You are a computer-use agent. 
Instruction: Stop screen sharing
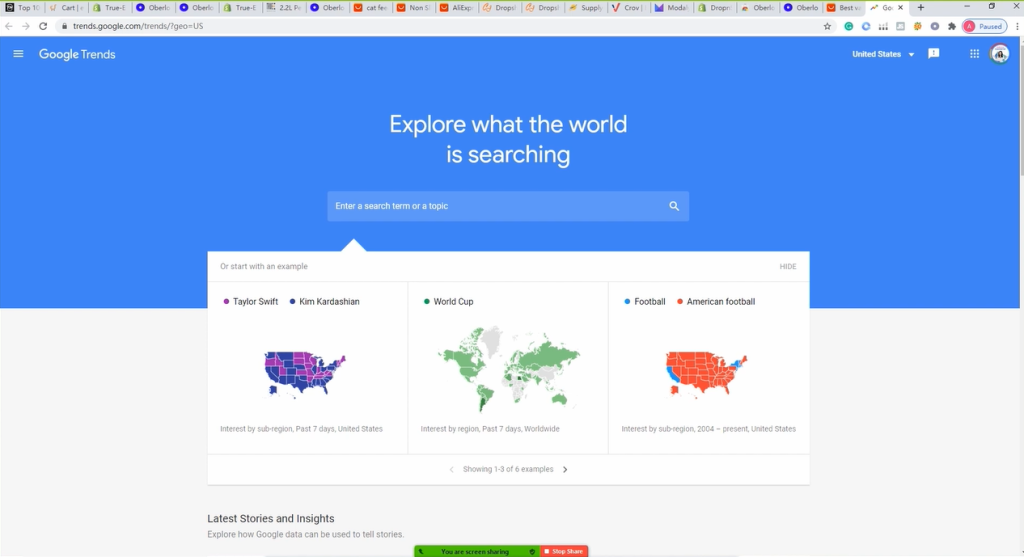pos(564,551)
